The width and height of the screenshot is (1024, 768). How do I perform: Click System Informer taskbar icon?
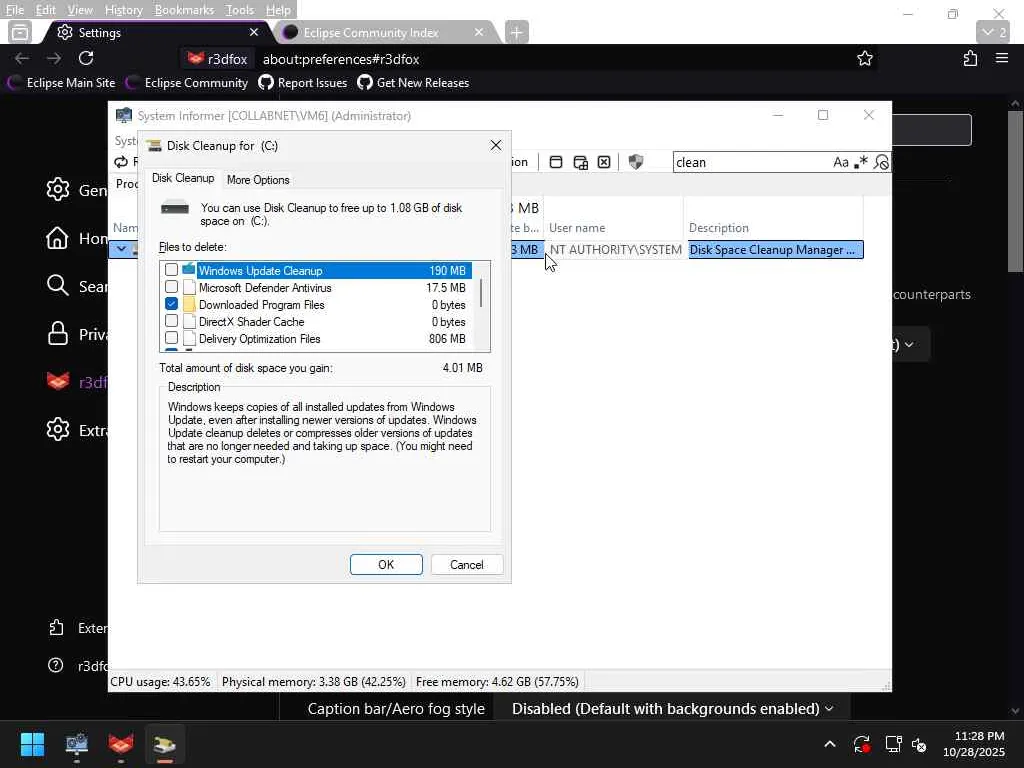pyautogui.click(x=76, y=744)
